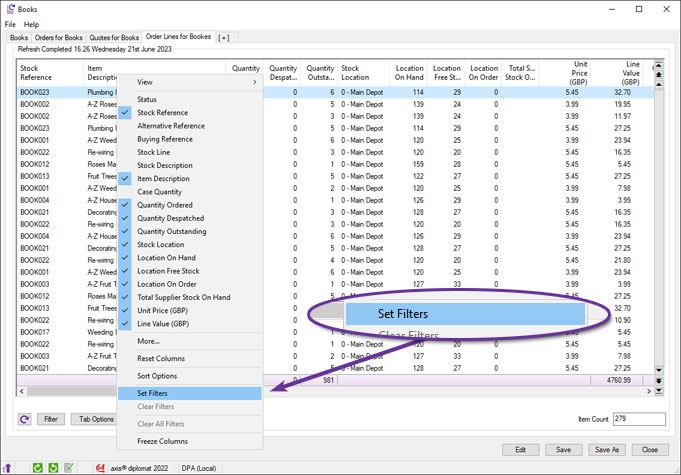Select the Order Lines for Bookes tab
The height and width of the screenshot is (475, 681).
178,37
